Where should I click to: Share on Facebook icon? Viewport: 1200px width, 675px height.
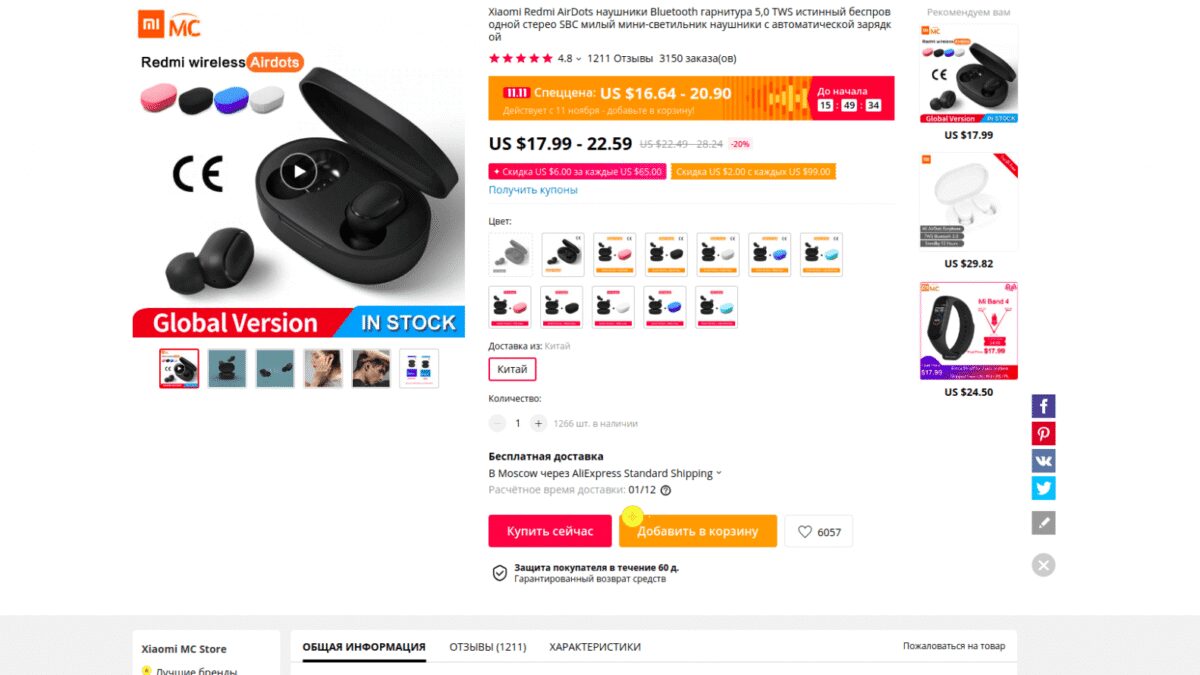1043,406
